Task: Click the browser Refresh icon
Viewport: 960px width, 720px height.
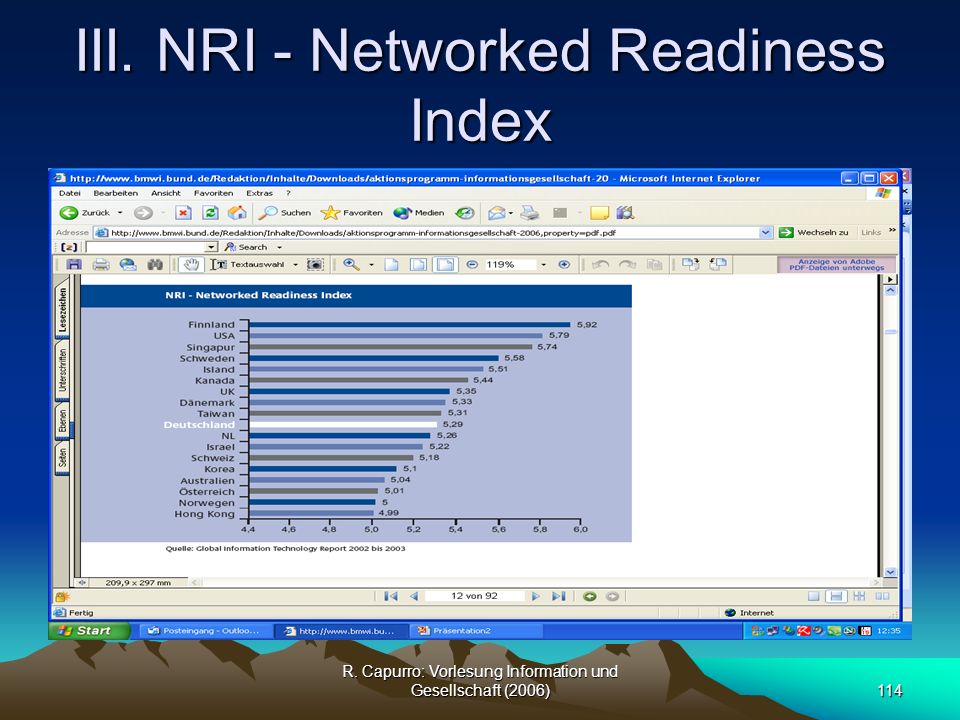Action: coord(210,212)
